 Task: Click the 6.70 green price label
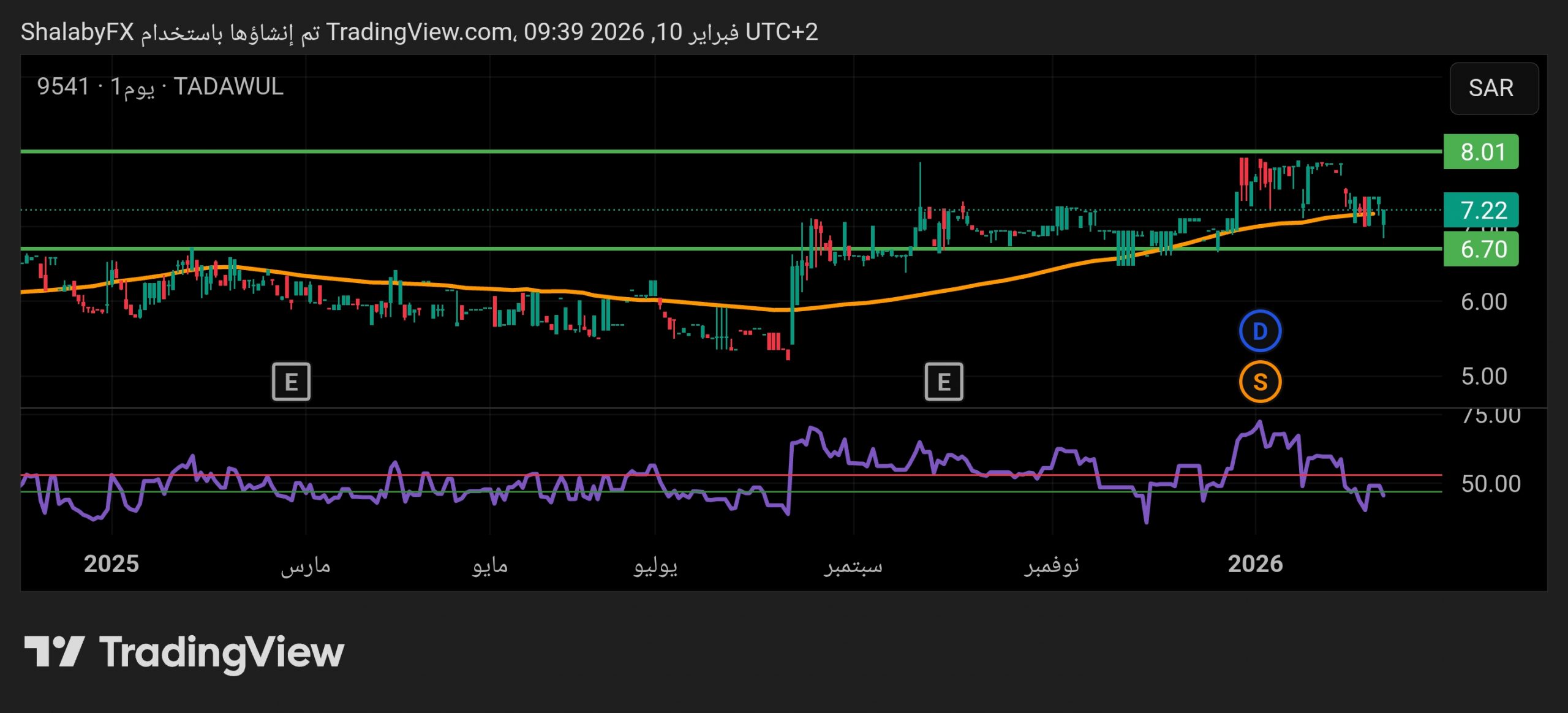coord(1480,249)
